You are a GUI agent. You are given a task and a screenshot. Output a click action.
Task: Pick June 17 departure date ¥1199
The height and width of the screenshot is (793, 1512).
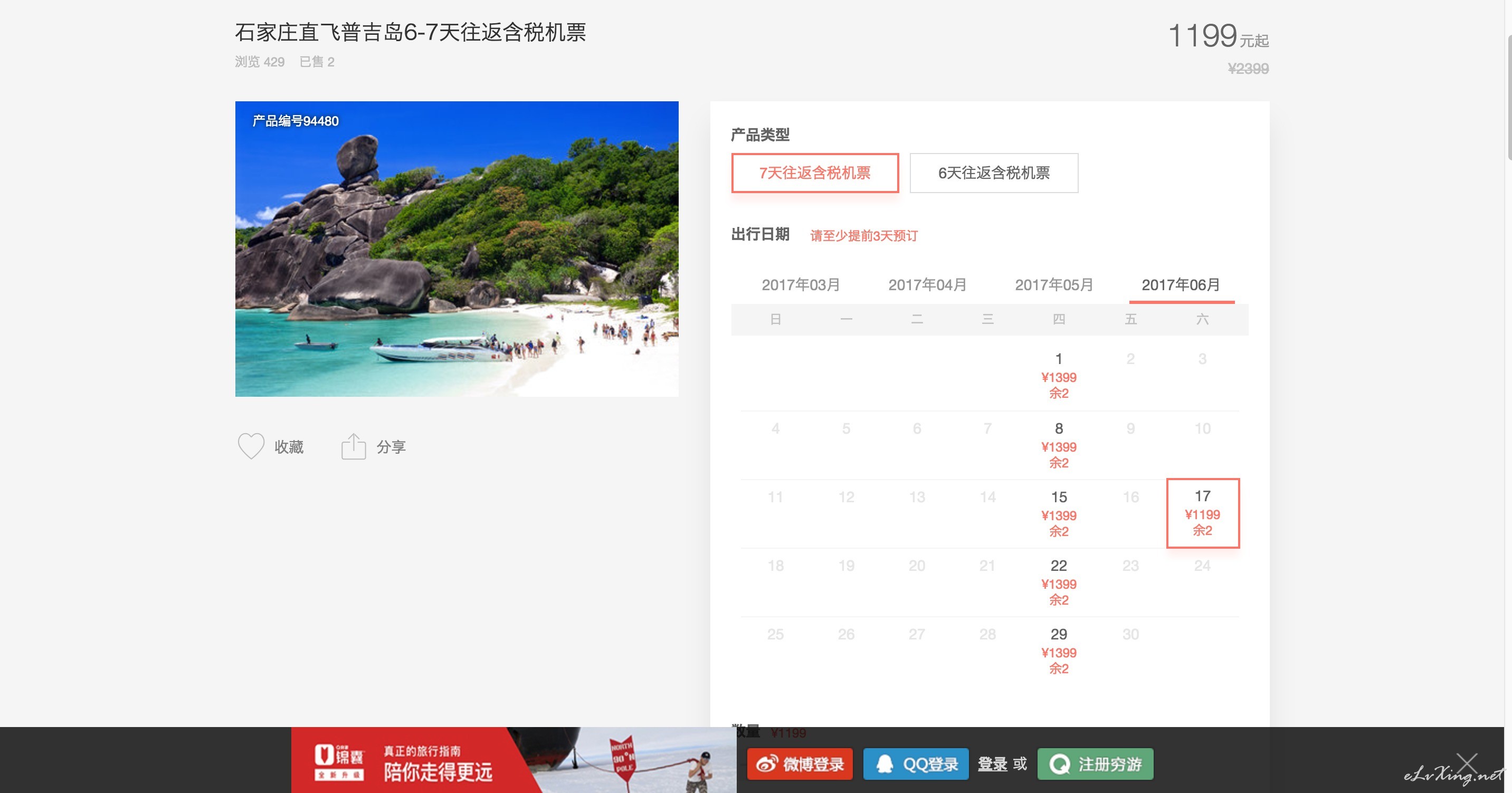point(1203,513)
